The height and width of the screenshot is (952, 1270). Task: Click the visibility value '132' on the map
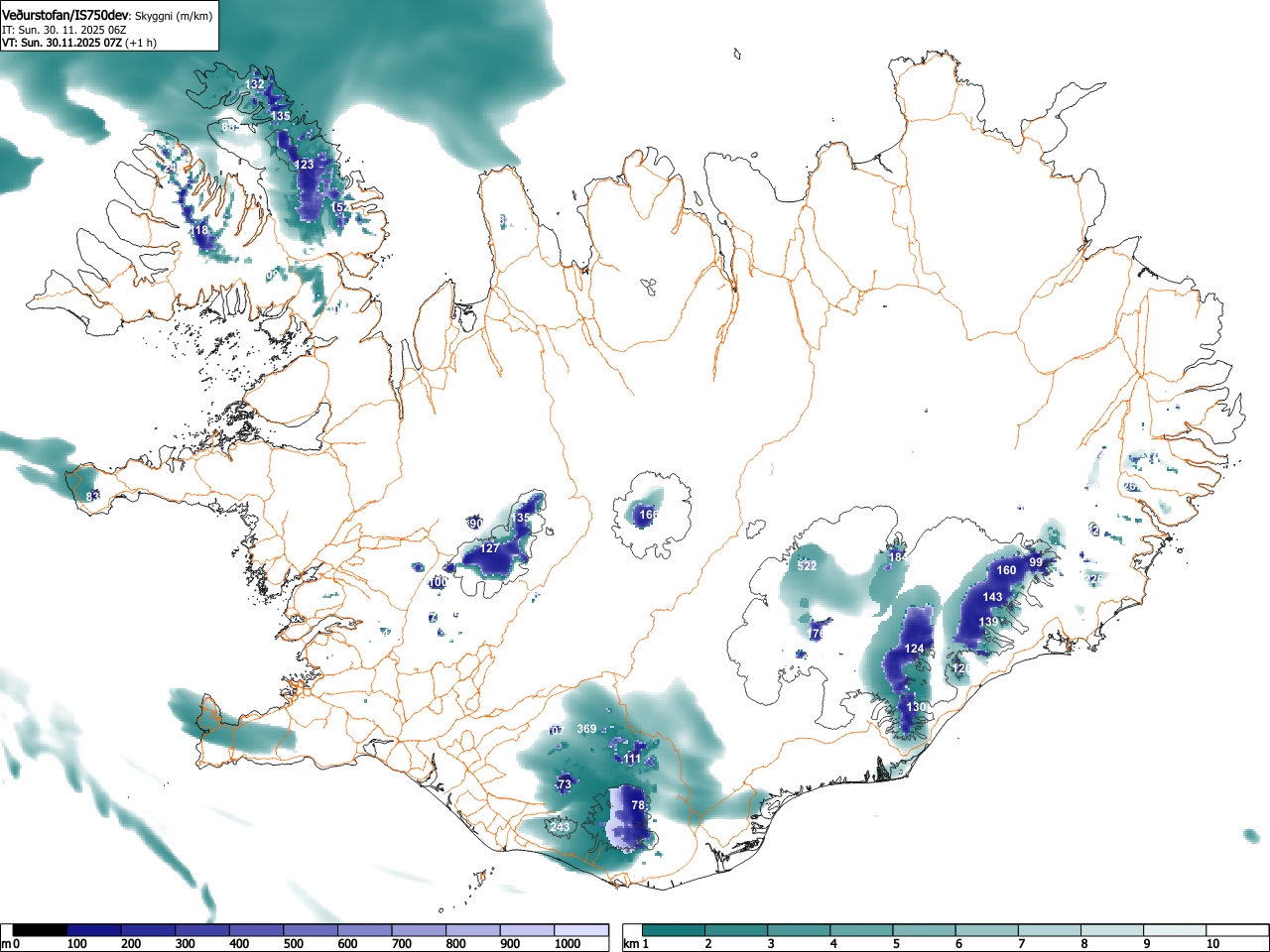(255, 84)
